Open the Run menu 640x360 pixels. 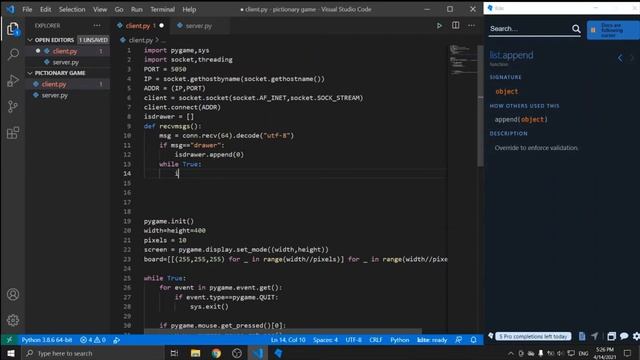tap(137, 9)
